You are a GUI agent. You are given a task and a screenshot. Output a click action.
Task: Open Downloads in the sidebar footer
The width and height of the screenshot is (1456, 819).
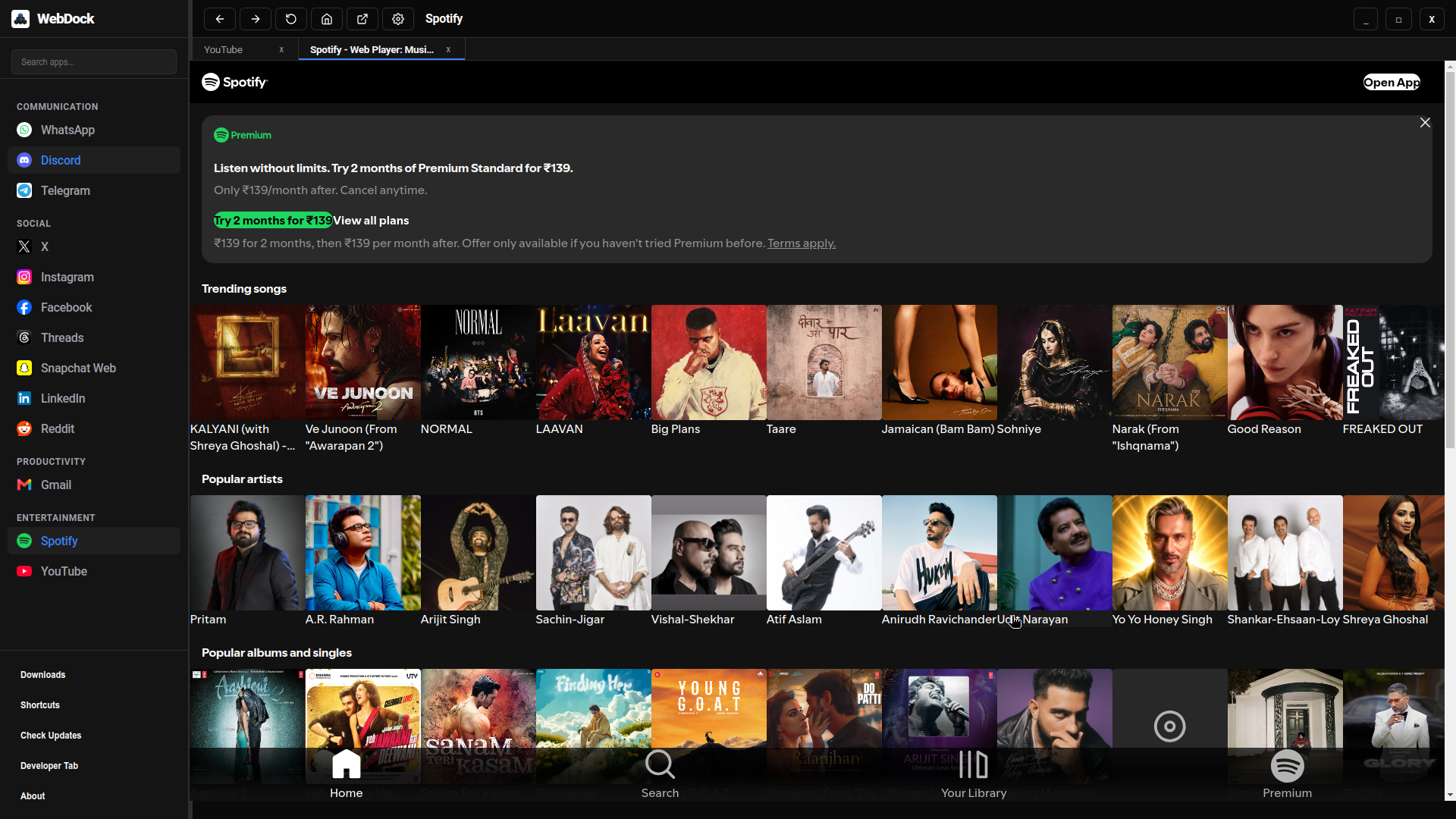coord(43,675)
